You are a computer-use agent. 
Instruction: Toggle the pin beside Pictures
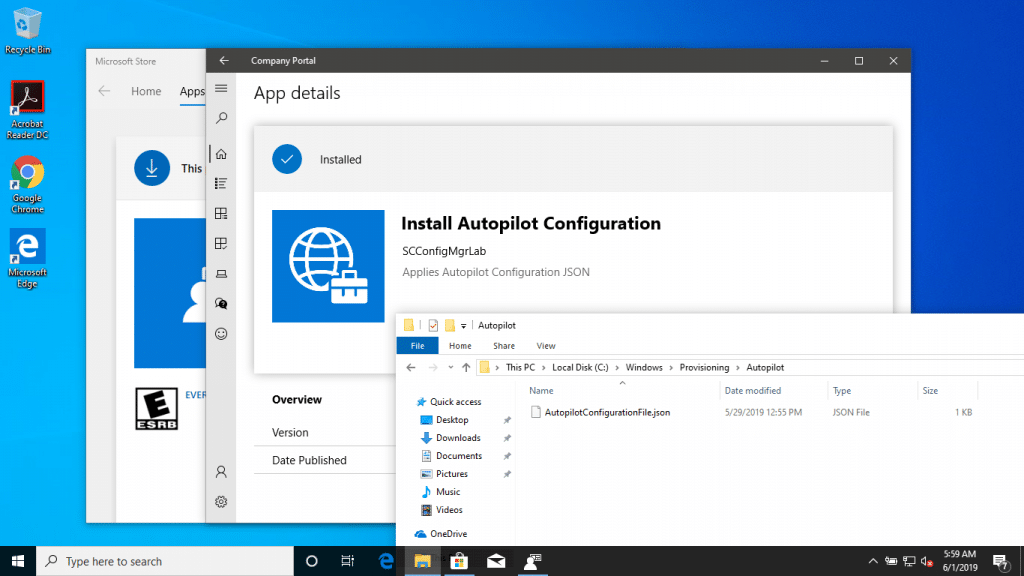point(507,473)
